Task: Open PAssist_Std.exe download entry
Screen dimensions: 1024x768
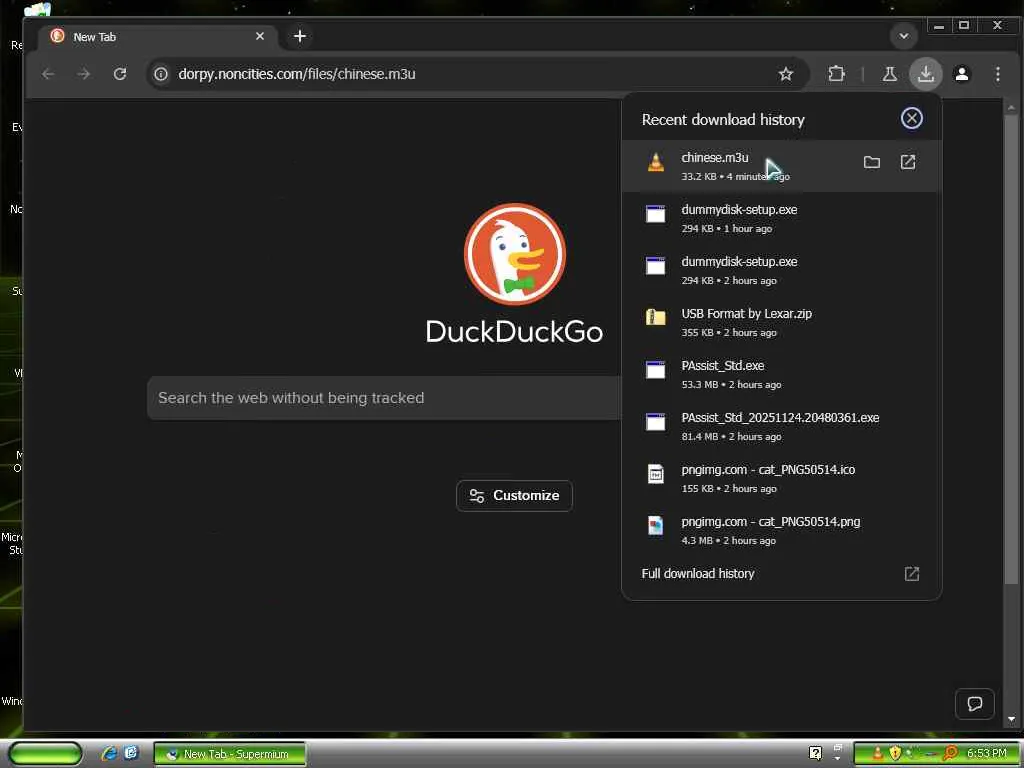Action: click(x=781, y=374)
